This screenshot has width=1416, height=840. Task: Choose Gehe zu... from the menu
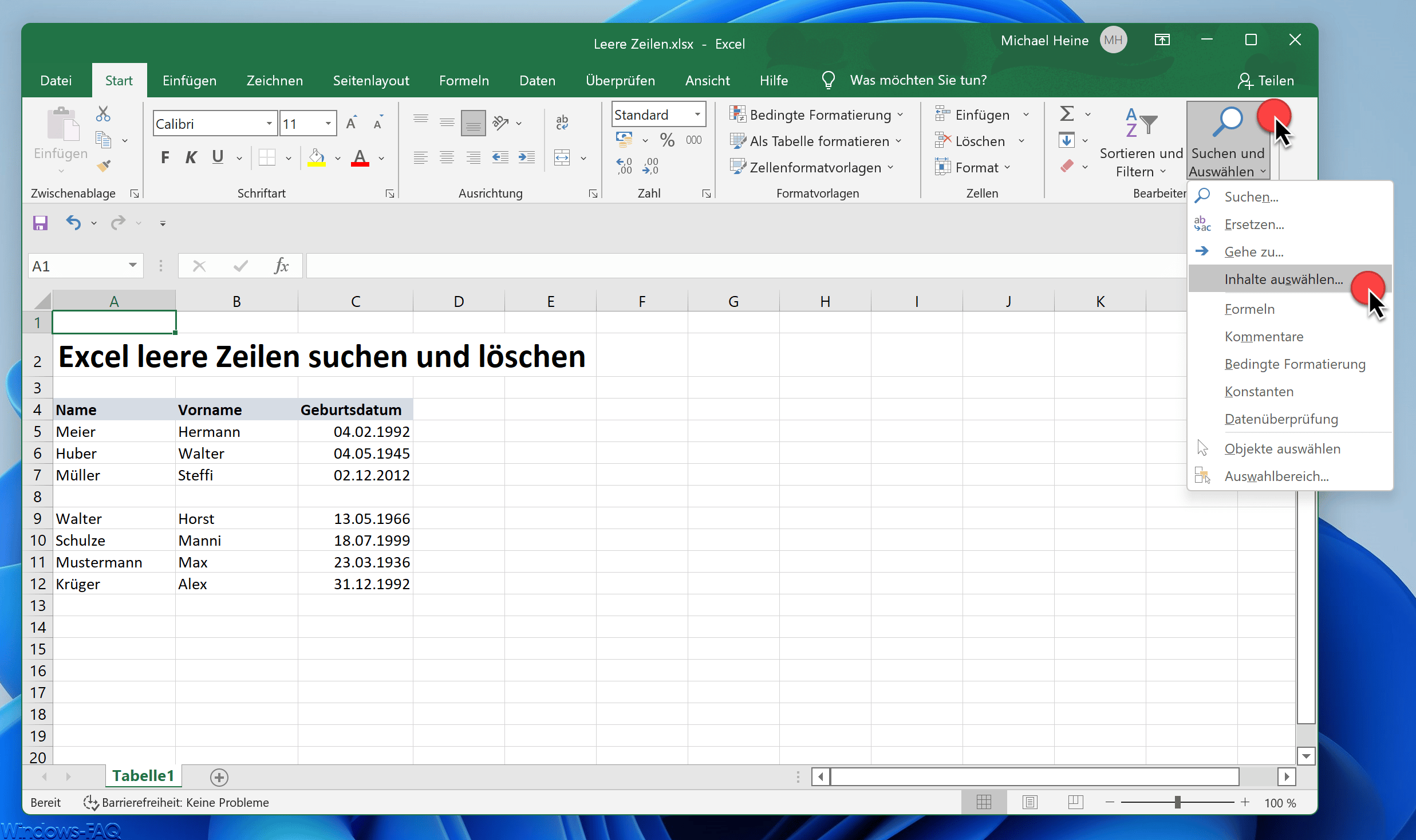coord(1289,252)
